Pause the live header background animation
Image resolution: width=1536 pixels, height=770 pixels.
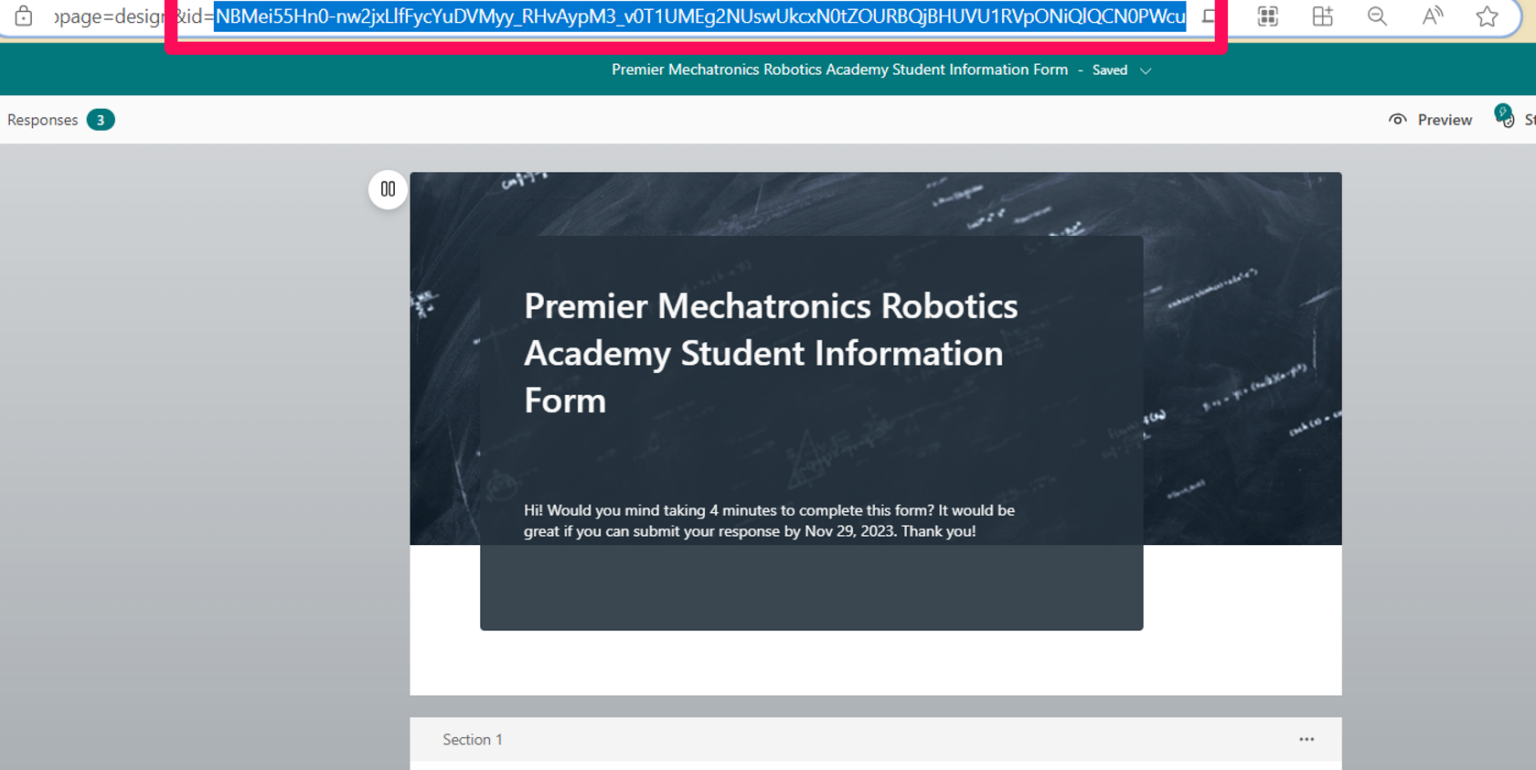coord(388,189)
